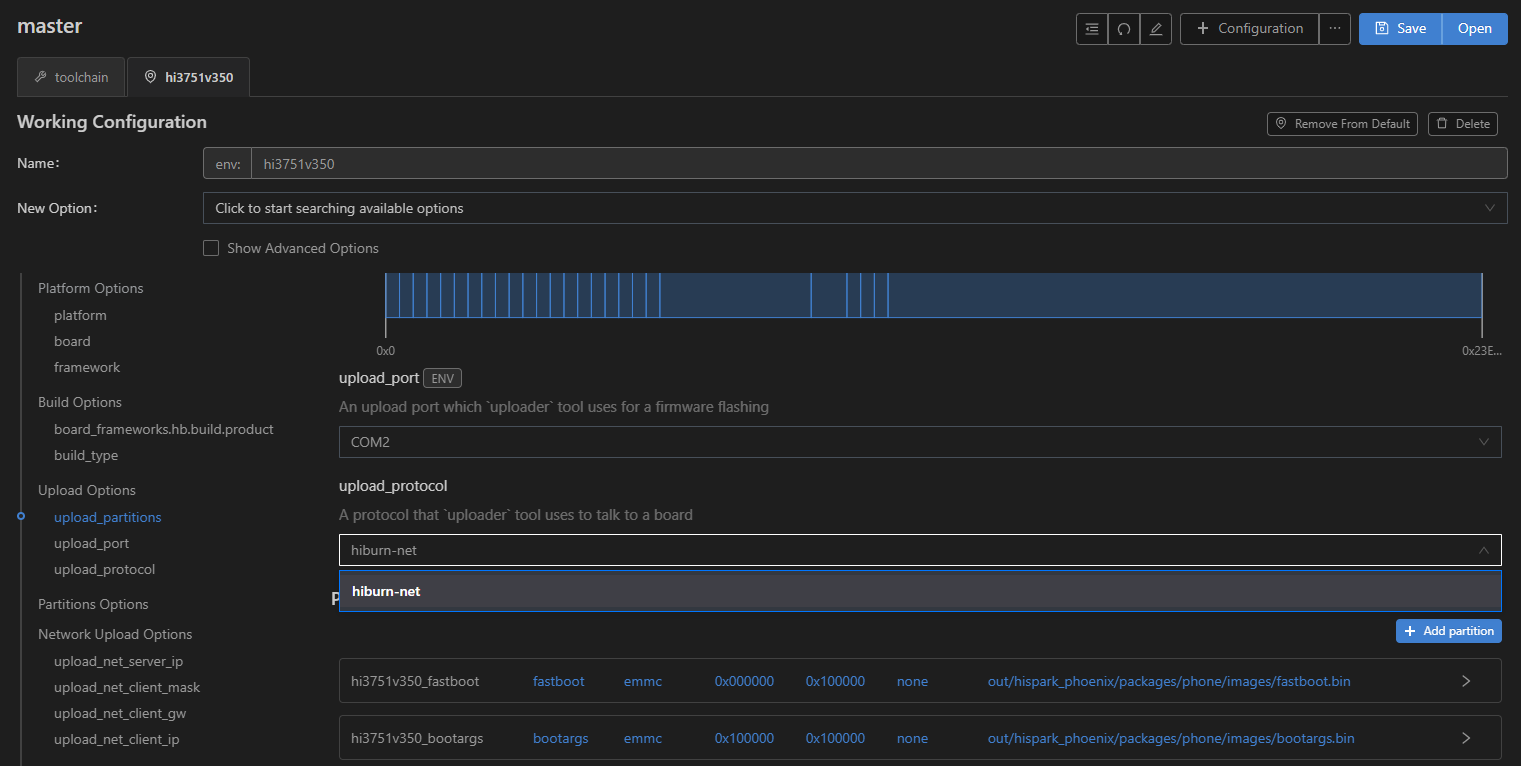Go to Platform Options section
The height and width of the screenshot is (766, 1521).
click(91, 288)
